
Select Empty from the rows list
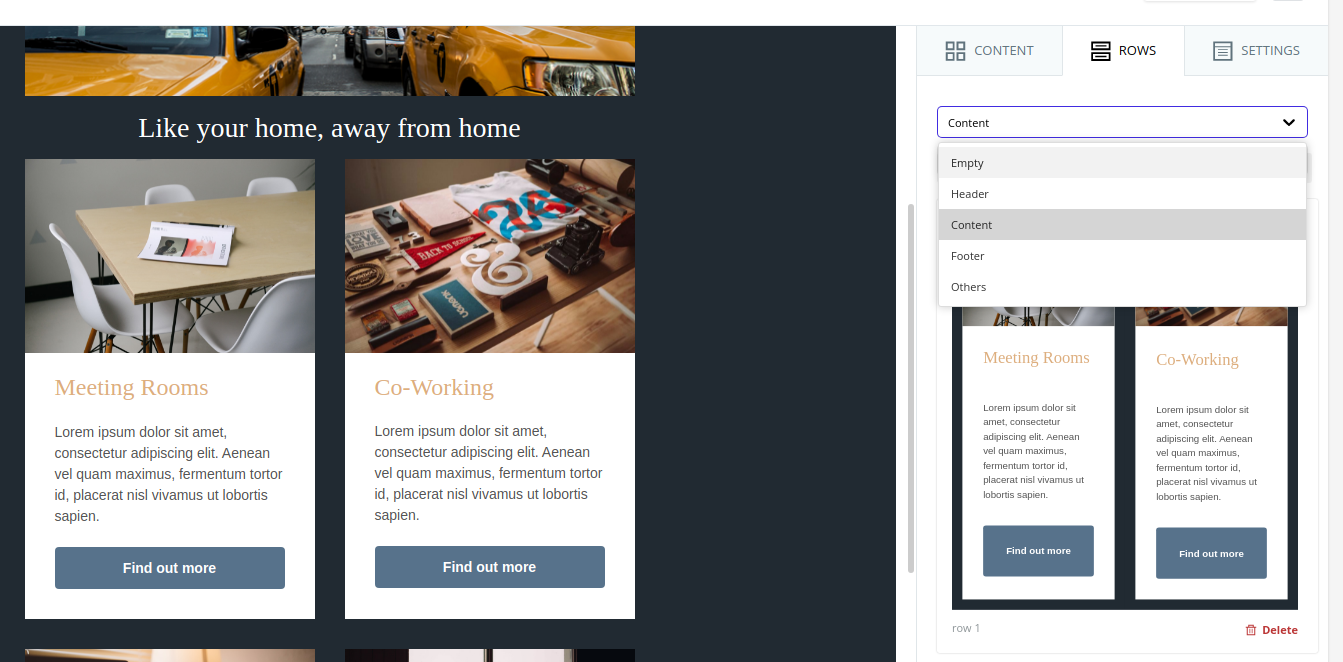point(1122,163)
